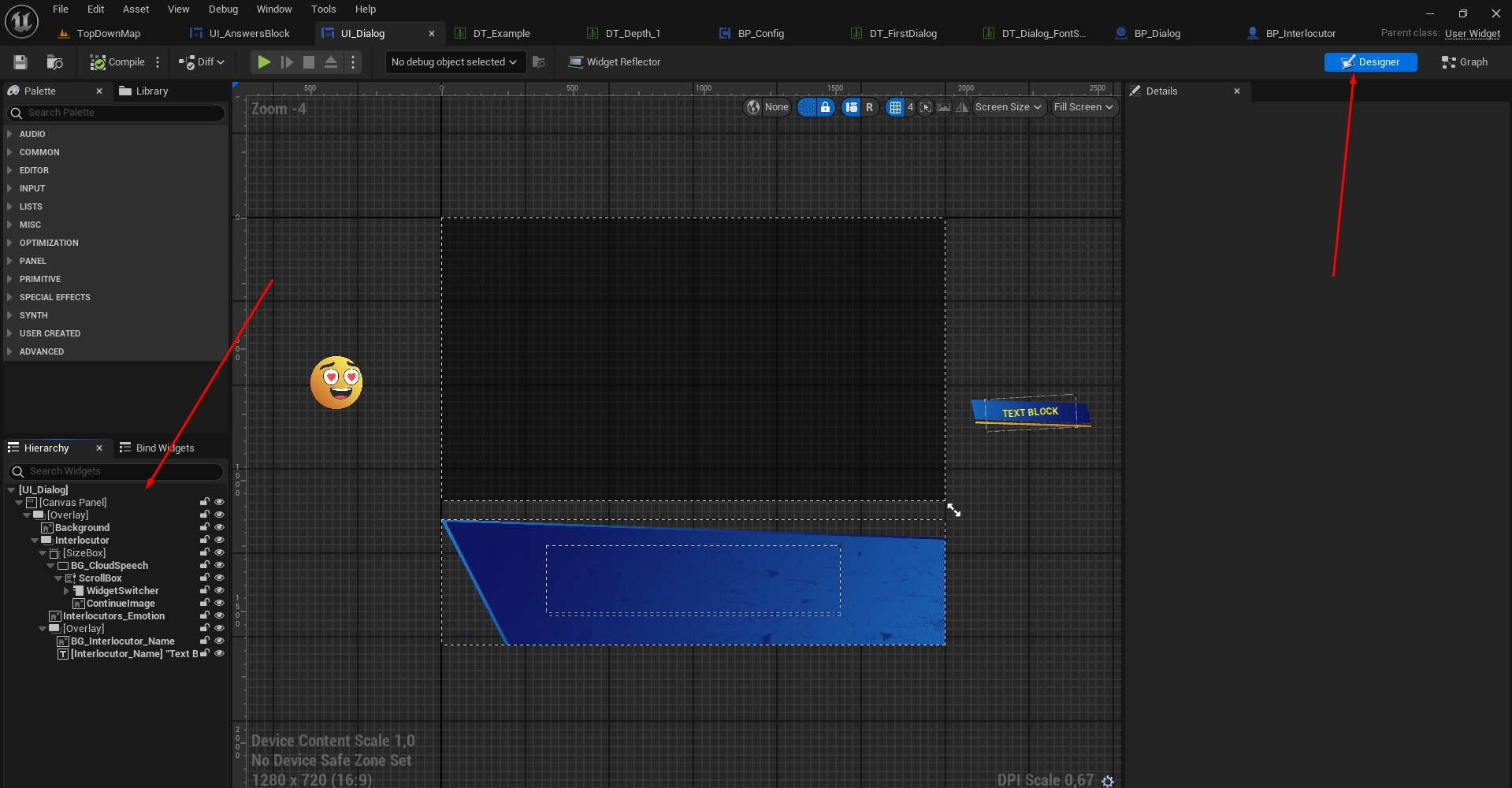Toggle grid snapping icon in the viewport toolbar
This screenshot has height=788, width=1512.
tap(895, 107)
